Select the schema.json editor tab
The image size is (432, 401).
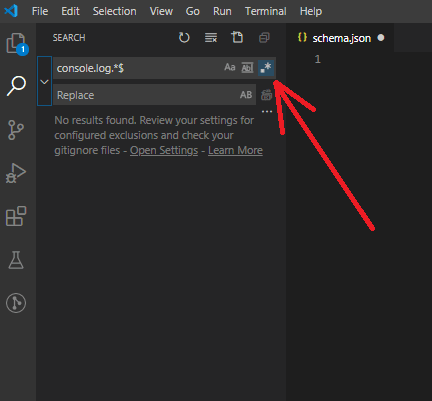click(340, 38)
